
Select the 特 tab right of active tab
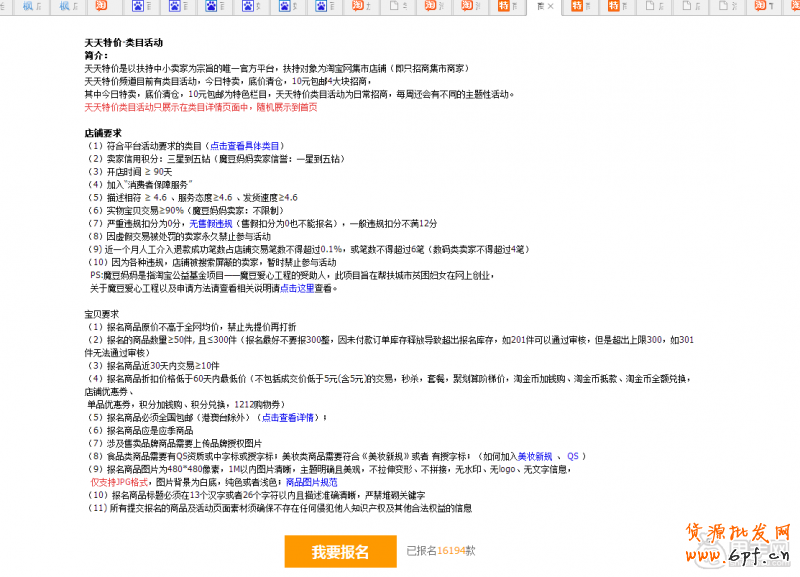pos(577,7)
